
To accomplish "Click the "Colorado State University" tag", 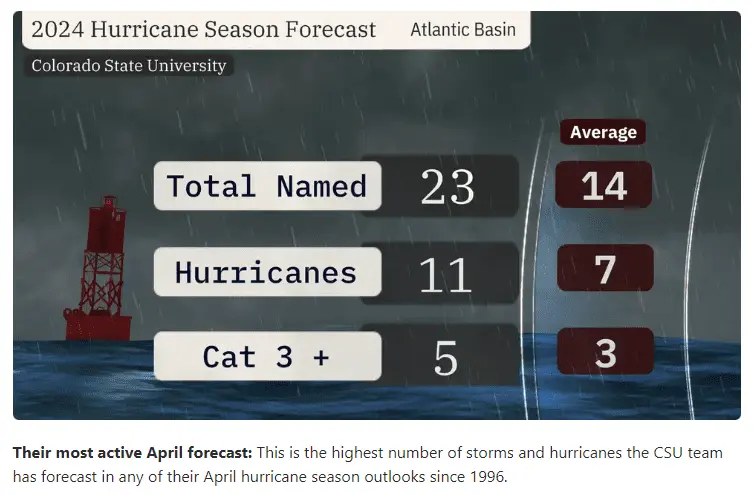I will 129,66.
